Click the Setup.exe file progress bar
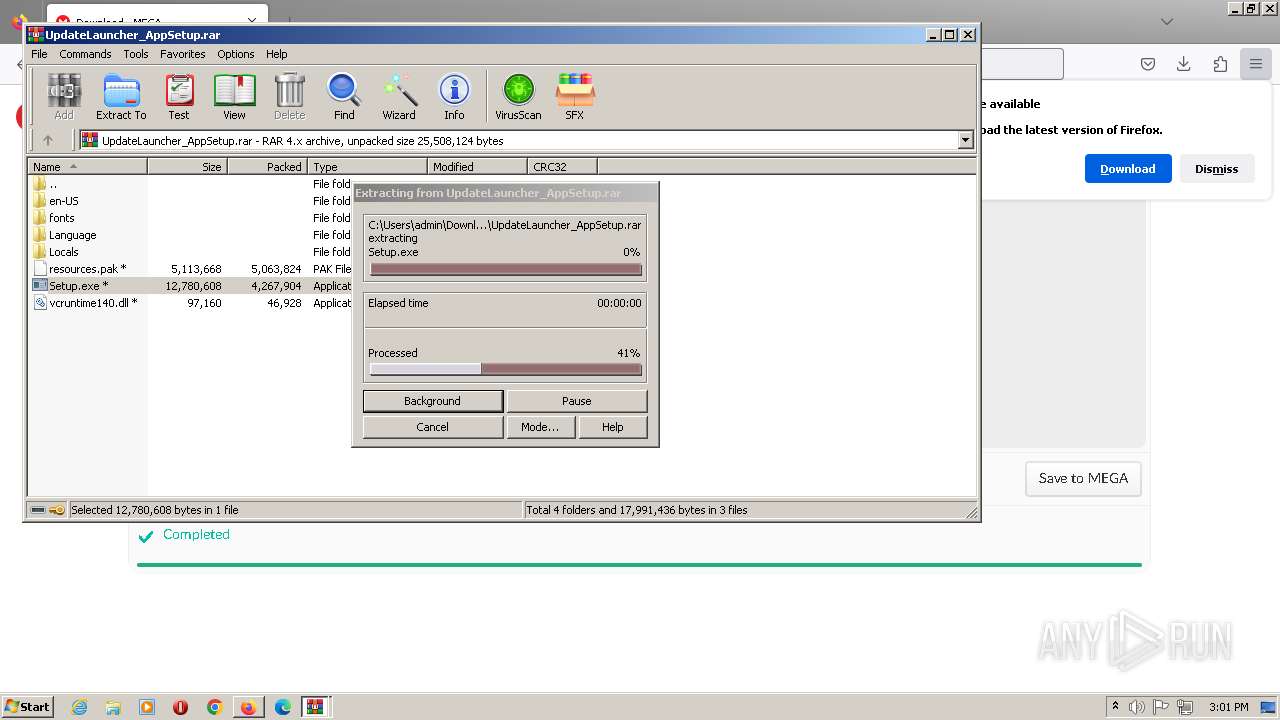Screen dimensions: 1280x720 coord(505,269)
